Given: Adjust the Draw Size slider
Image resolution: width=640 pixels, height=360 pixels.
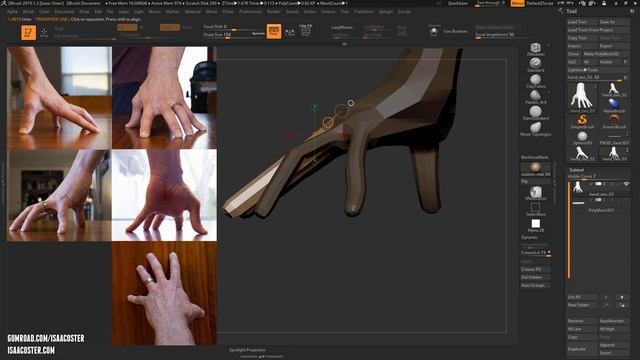Looking at the screenshot, I should tap(233, 35).
